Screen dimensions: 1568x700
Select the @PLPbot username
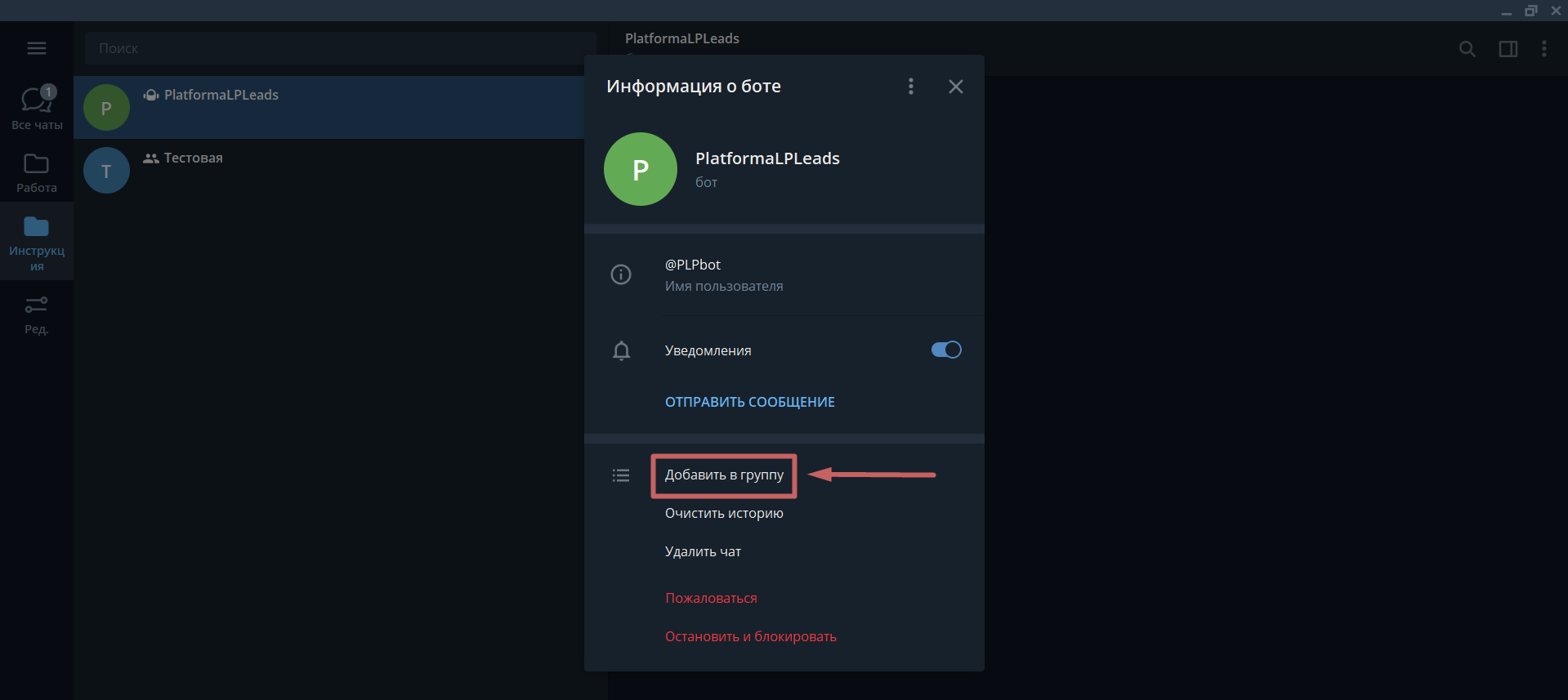(693, 265)
